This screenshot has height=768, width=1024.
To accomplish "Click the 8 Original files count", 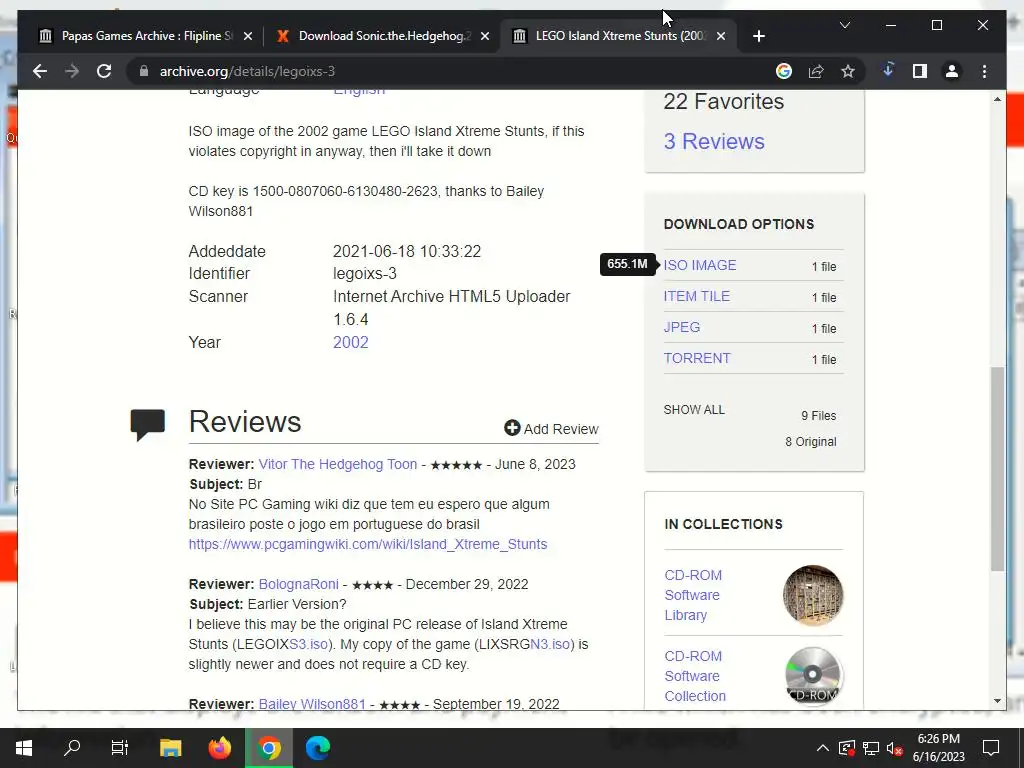I will (810, 442).
